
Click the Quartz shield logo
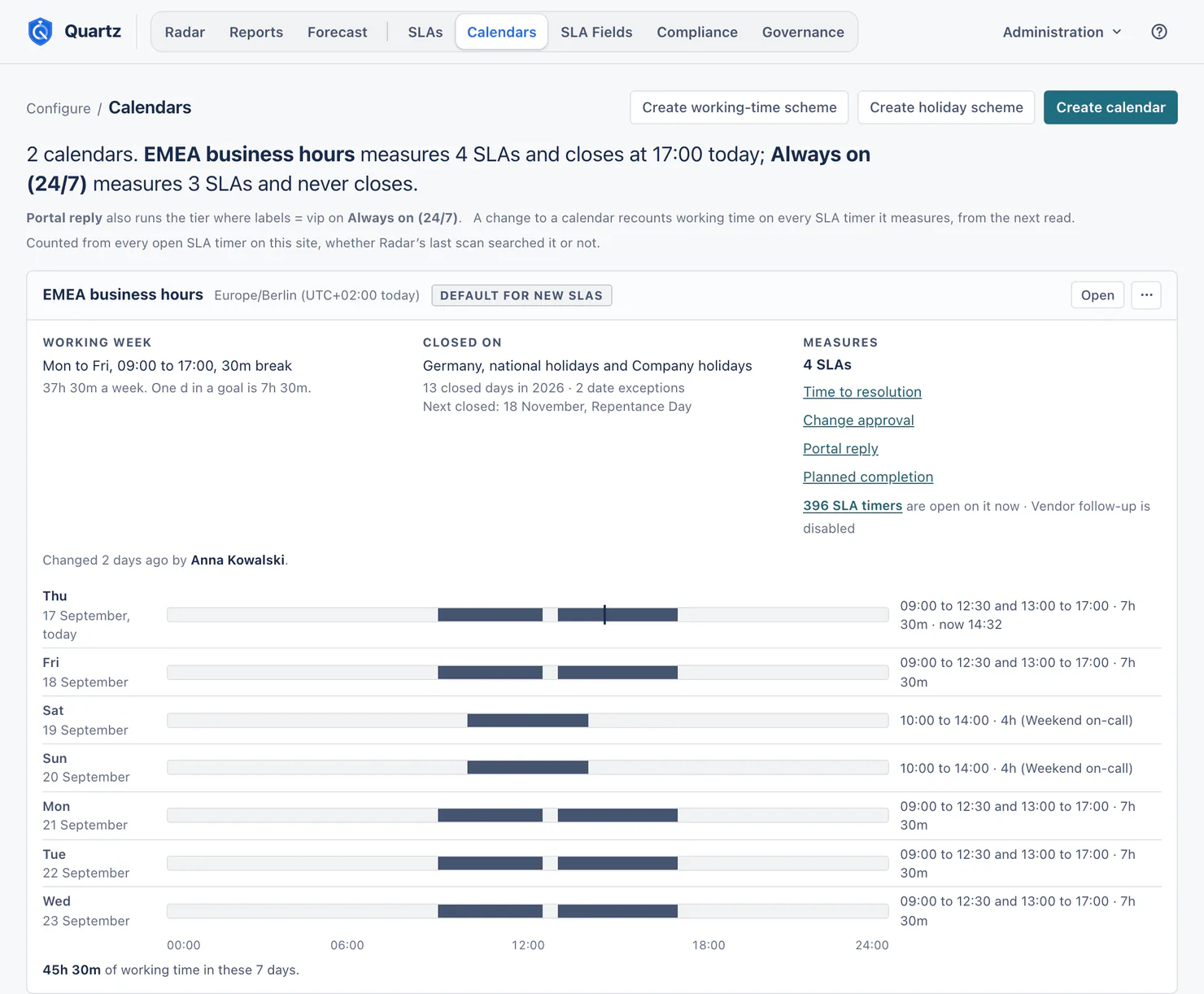click(40, 32)
